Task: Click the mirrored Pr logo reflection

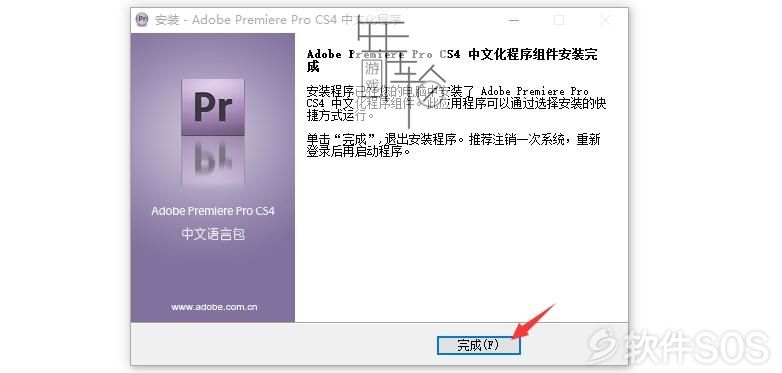Action: pos(213,161)
